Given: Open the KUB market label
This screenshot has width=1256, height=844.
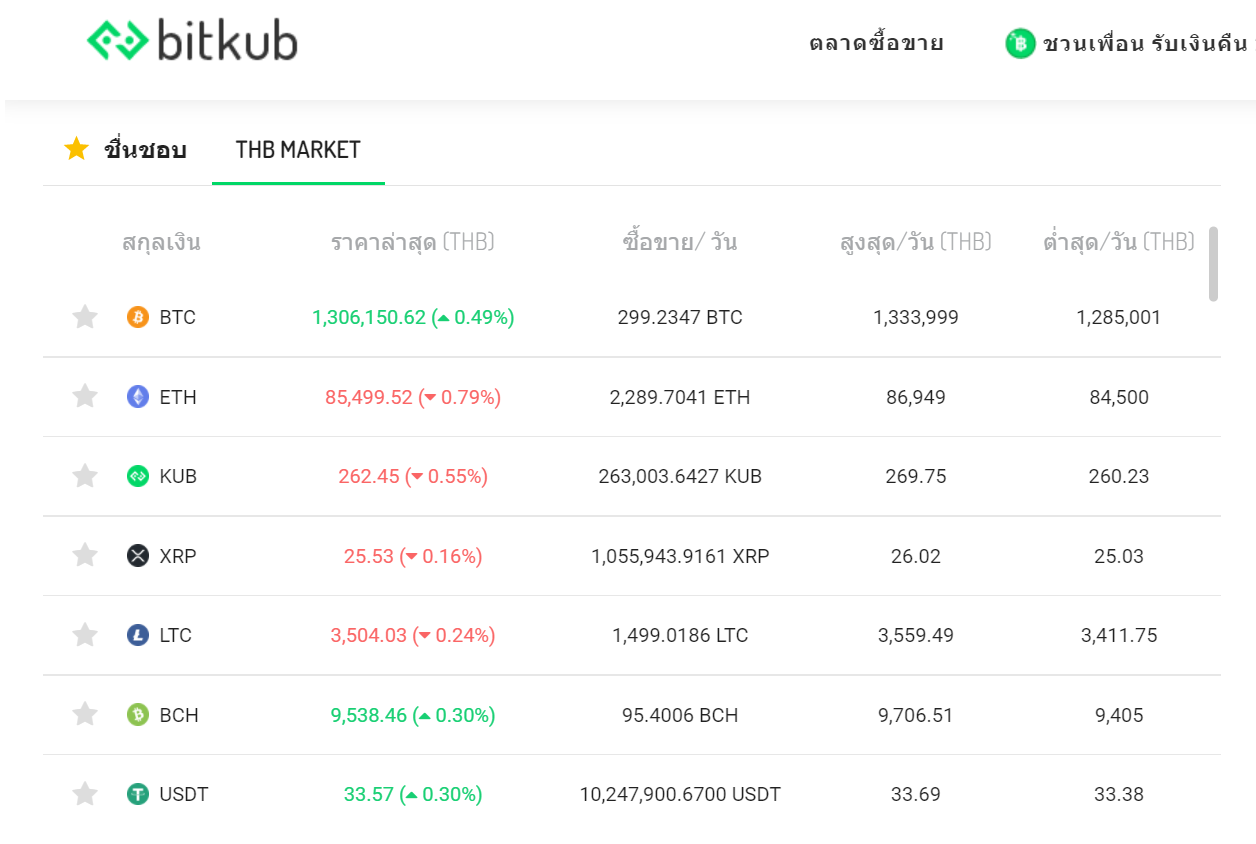Looking at the screenshot, I should click(x=178, y=476).
